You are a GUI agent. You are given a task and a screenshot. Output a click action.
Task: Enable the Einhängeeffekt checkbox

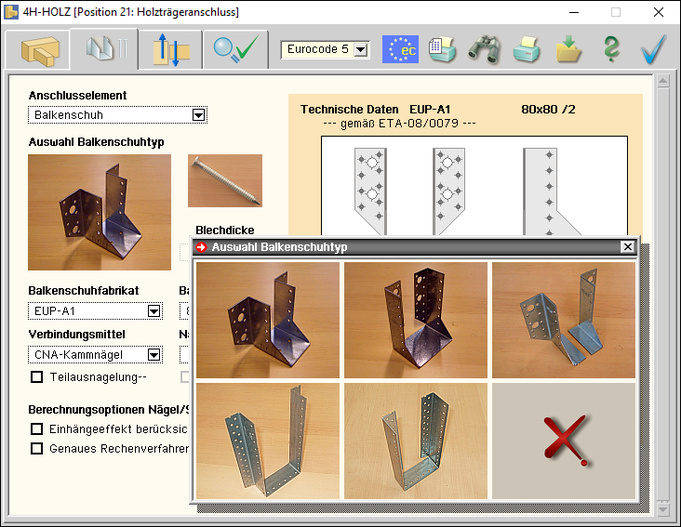(x=37, y=429)
